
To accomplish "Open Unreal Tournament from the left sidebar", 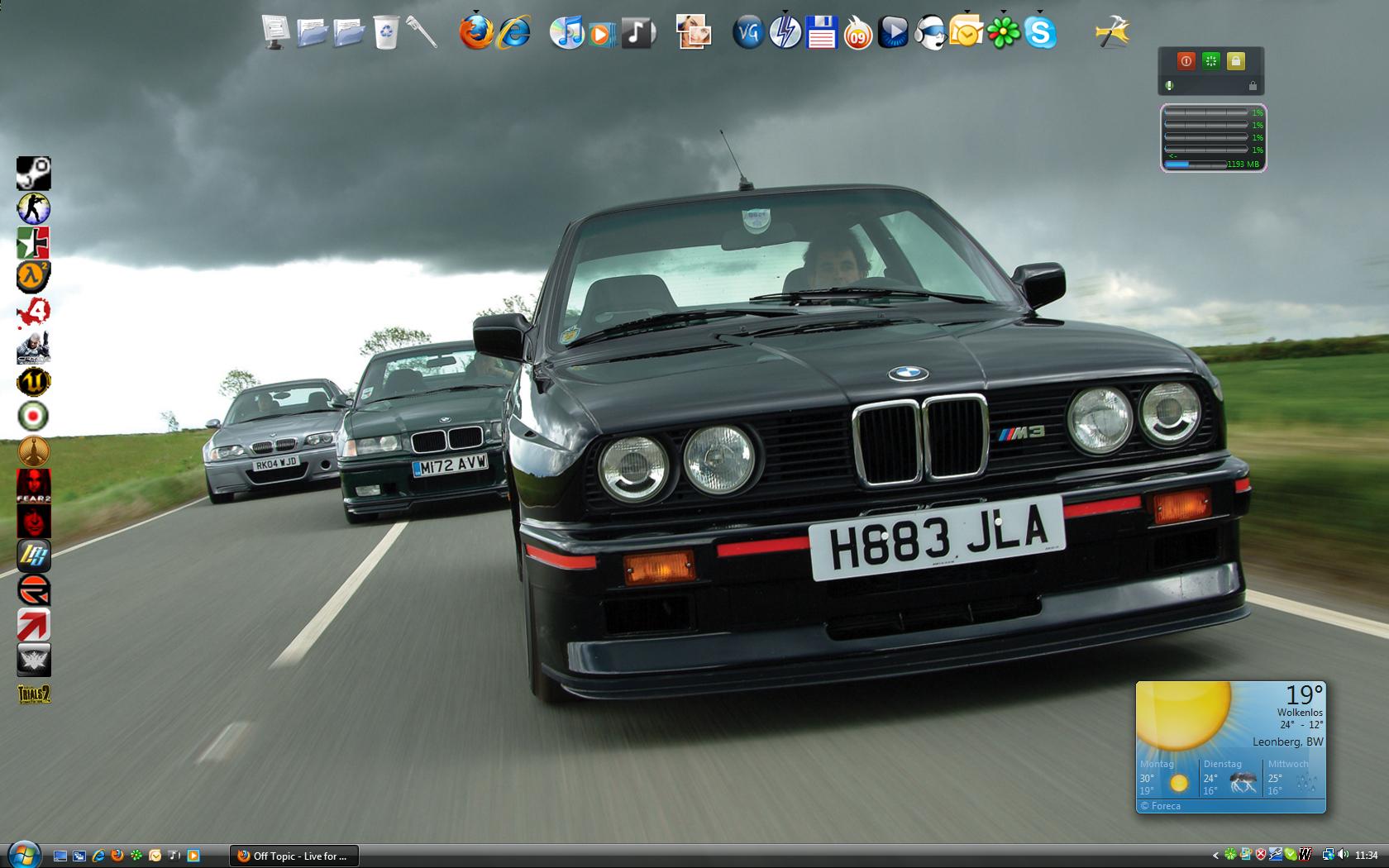I will (34, 382).
